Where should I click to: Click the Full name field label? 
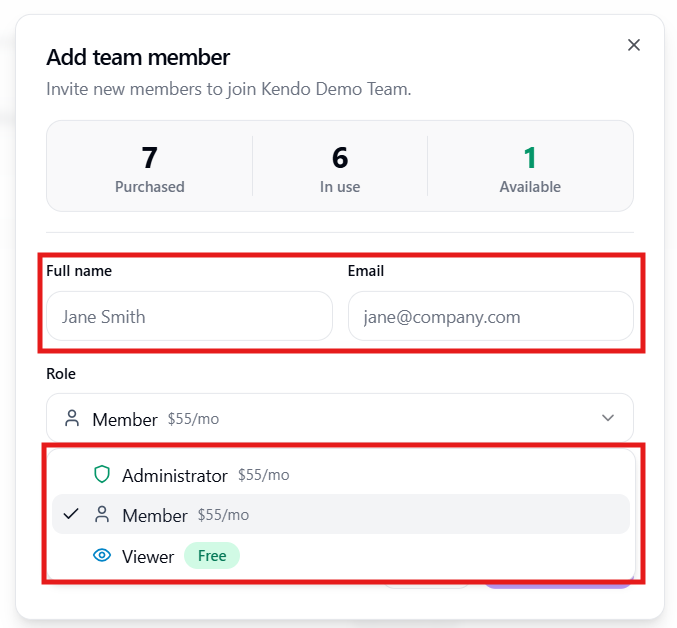tap(79, 271)
